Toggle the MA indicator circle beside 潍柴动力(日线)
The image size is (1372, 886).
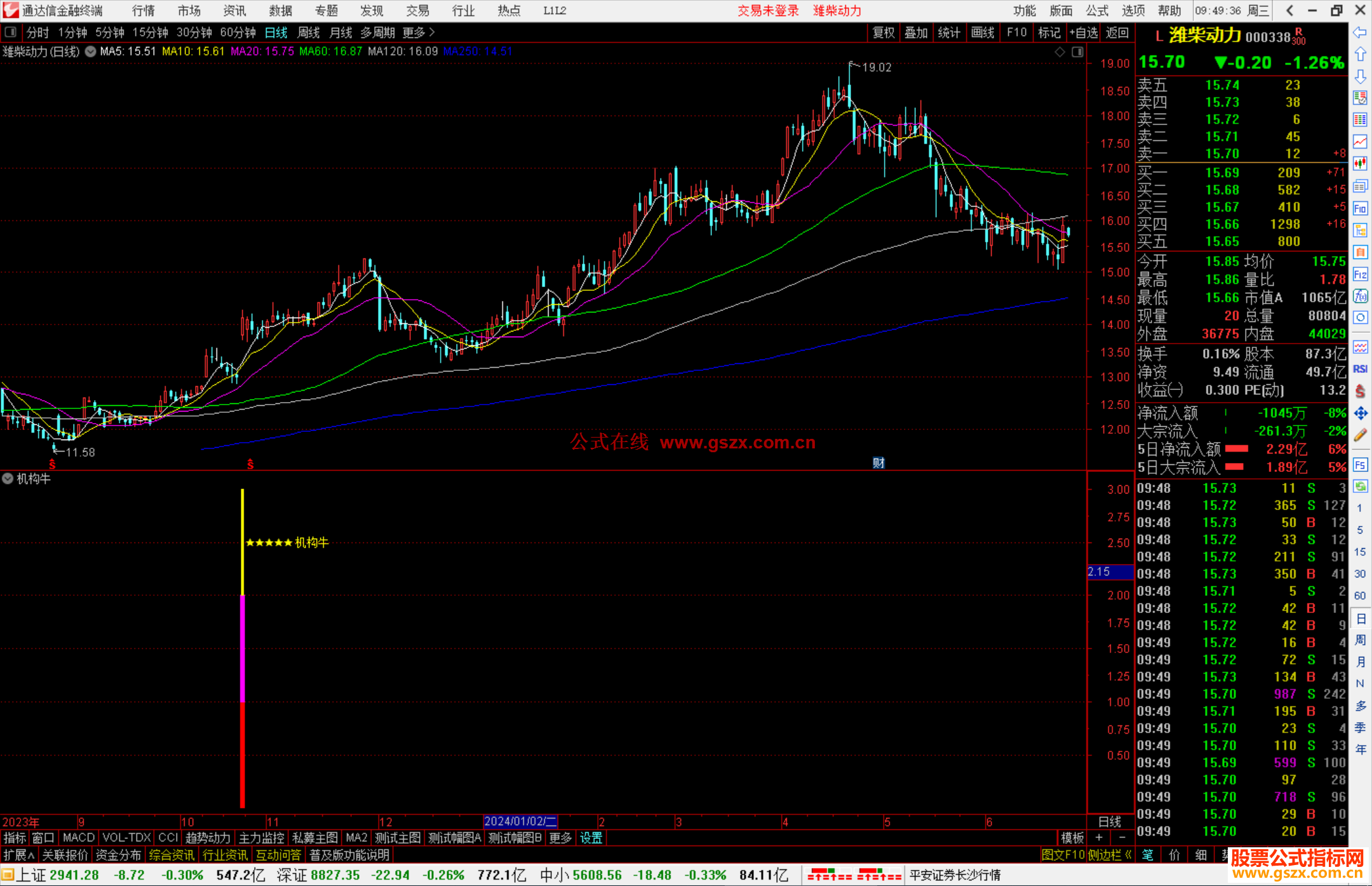(91, 51)
